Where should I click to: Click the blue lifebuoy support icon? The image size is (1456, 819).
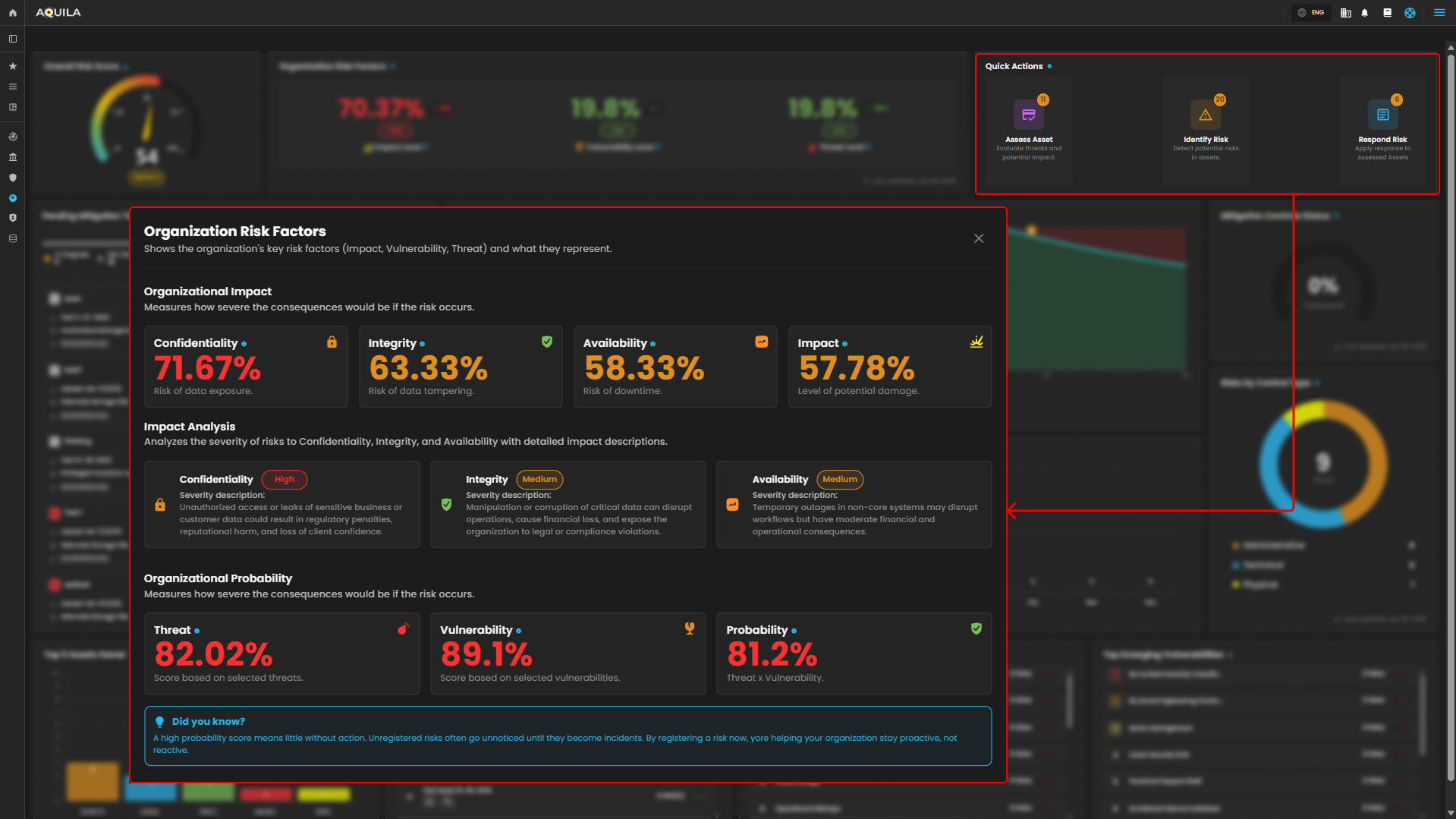click(1410, 13)
